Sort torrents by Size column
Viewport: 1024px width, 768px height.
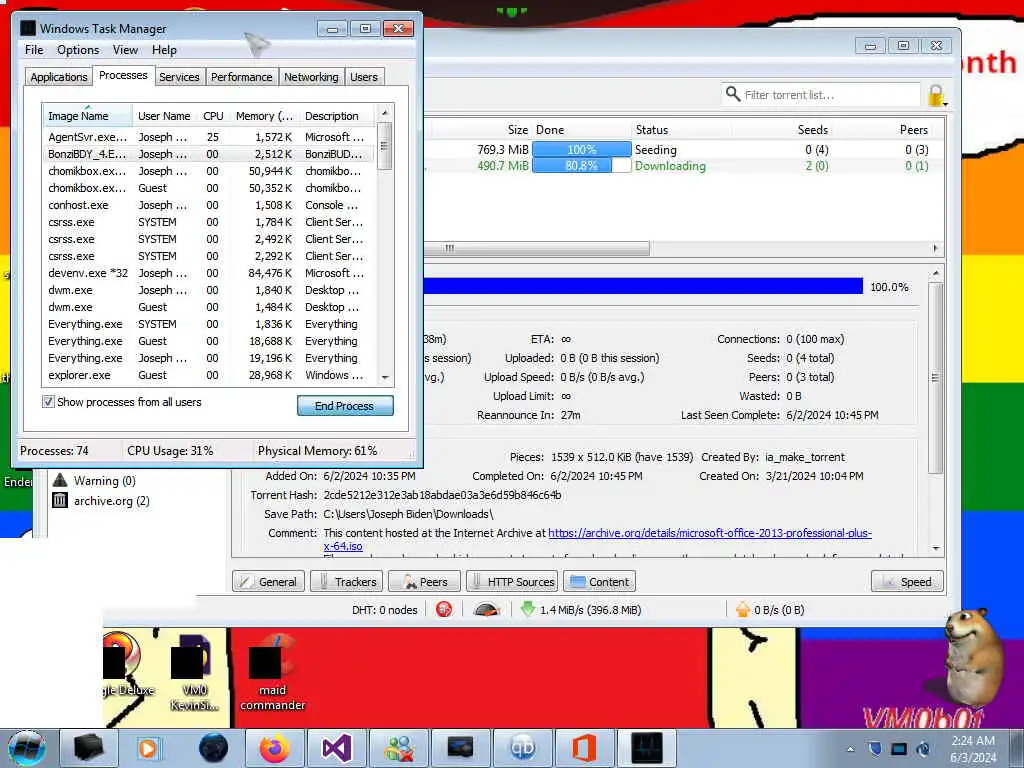(517, 130)
